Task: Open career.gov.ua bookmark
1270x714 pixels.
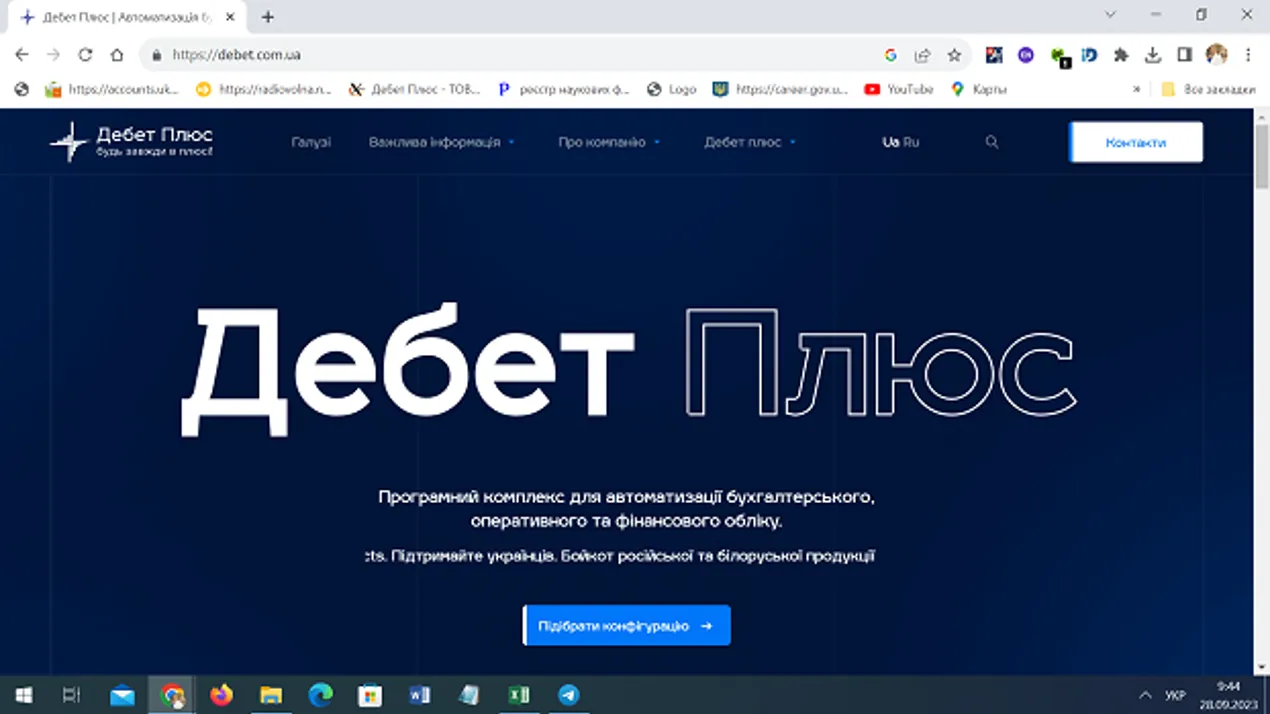Action: [780, 89]
